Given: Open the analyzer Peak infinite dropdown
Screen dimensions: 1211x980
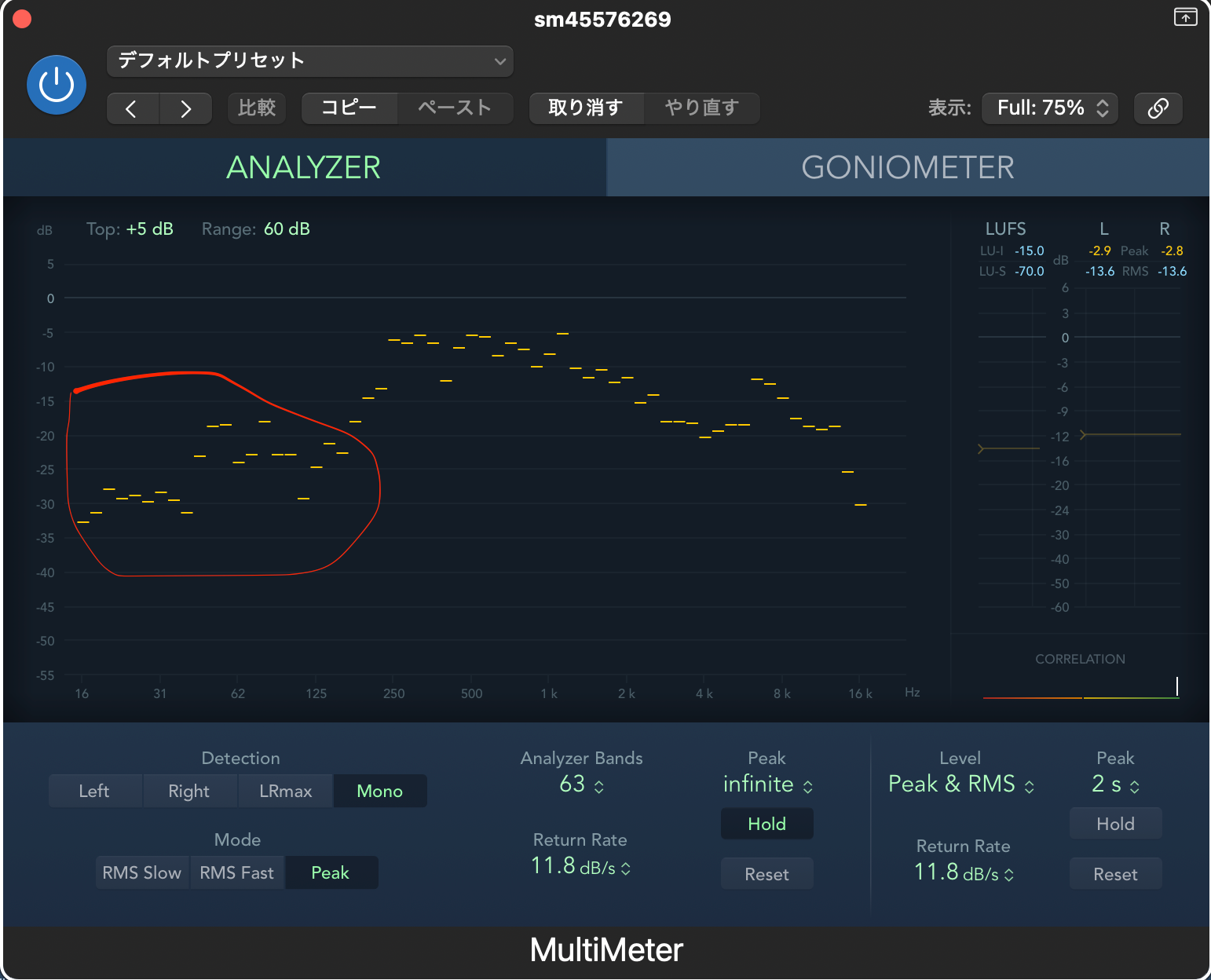Looking at the screenshot, I should [767, 784].
